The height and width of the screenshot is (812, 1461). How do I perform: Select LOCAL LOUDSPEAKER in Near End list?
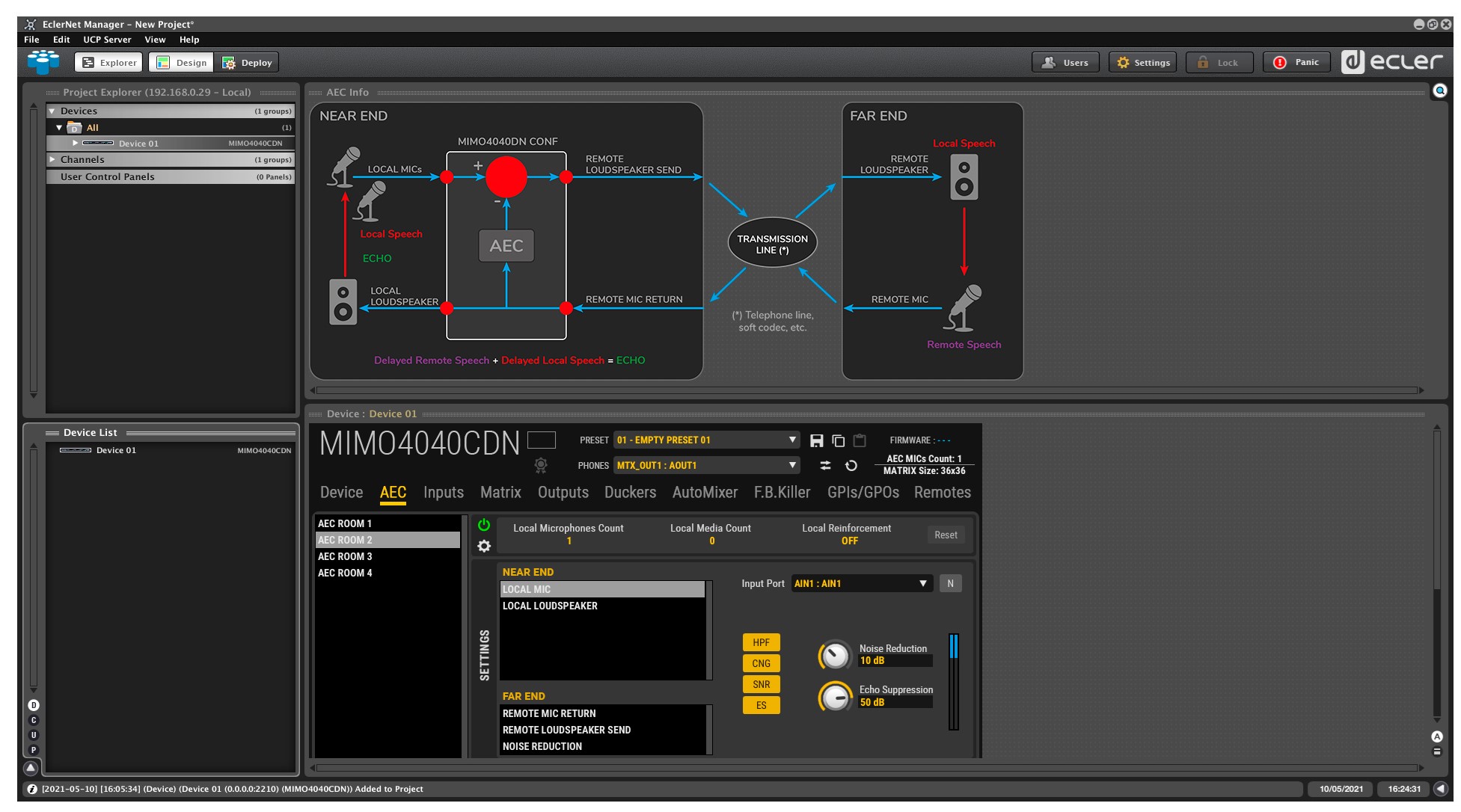(602, 606)
